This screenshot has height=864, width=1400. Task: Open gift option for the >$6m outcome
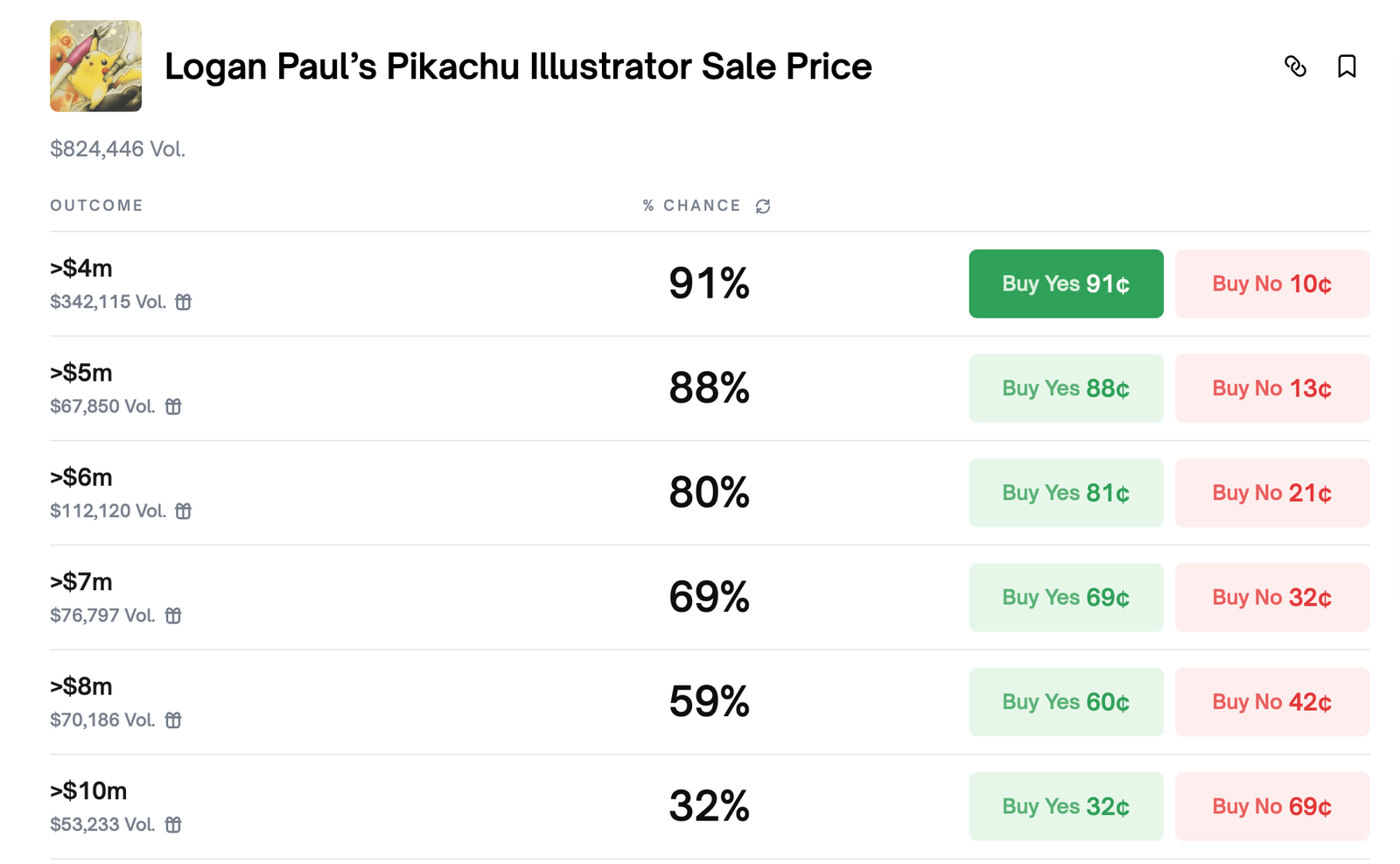(x=185, y=510)
